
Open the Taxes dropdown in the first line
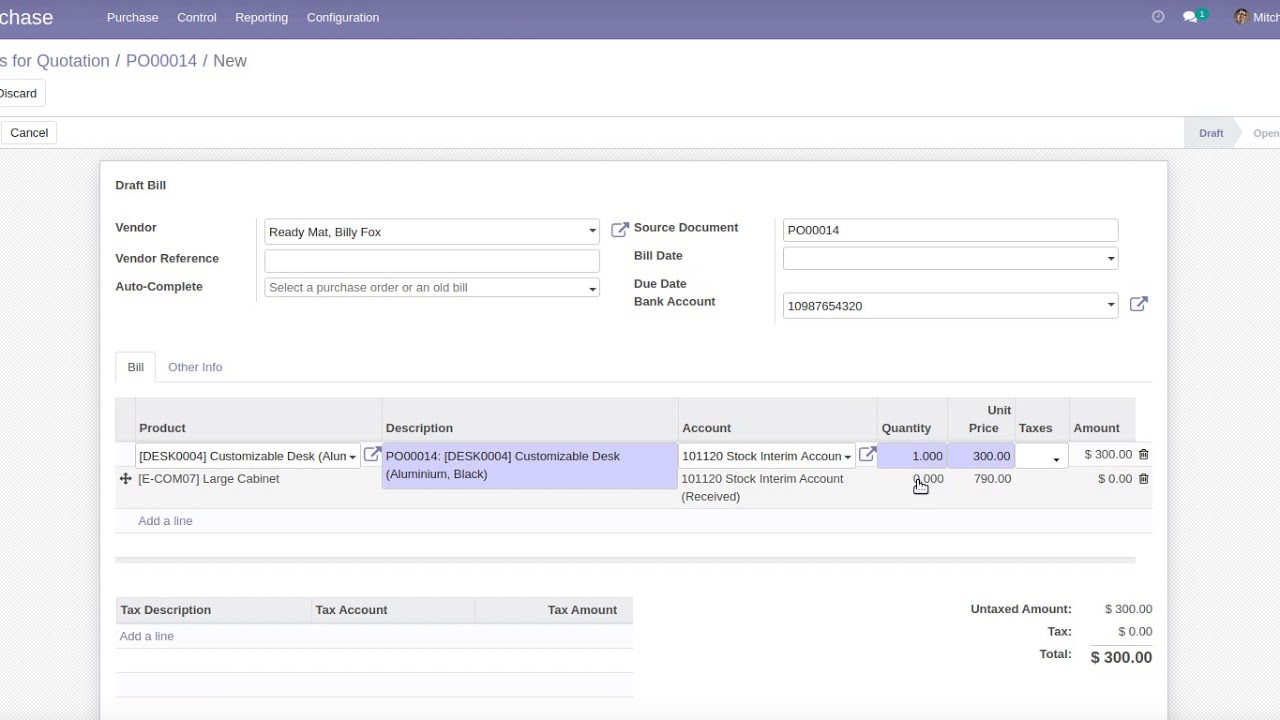point(1056,459)
